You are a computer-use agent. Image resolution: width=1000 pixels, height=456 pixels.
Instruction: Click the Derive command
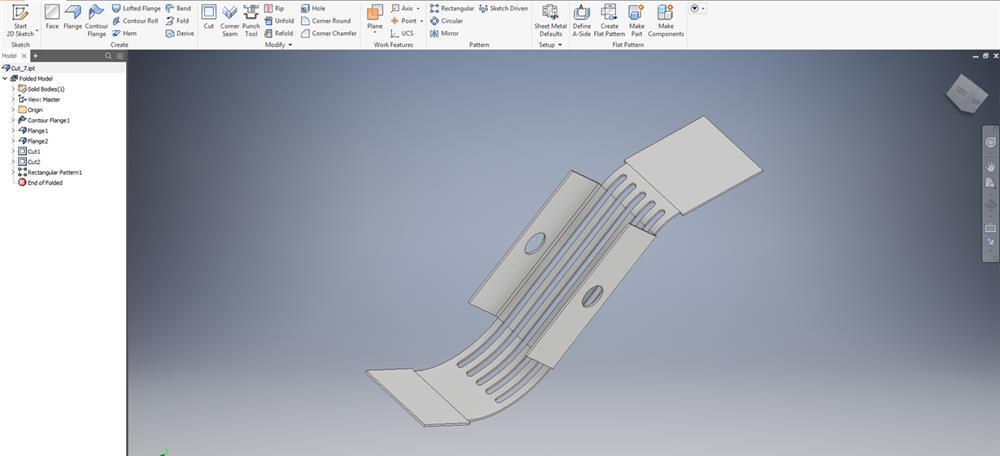[180, 33]
